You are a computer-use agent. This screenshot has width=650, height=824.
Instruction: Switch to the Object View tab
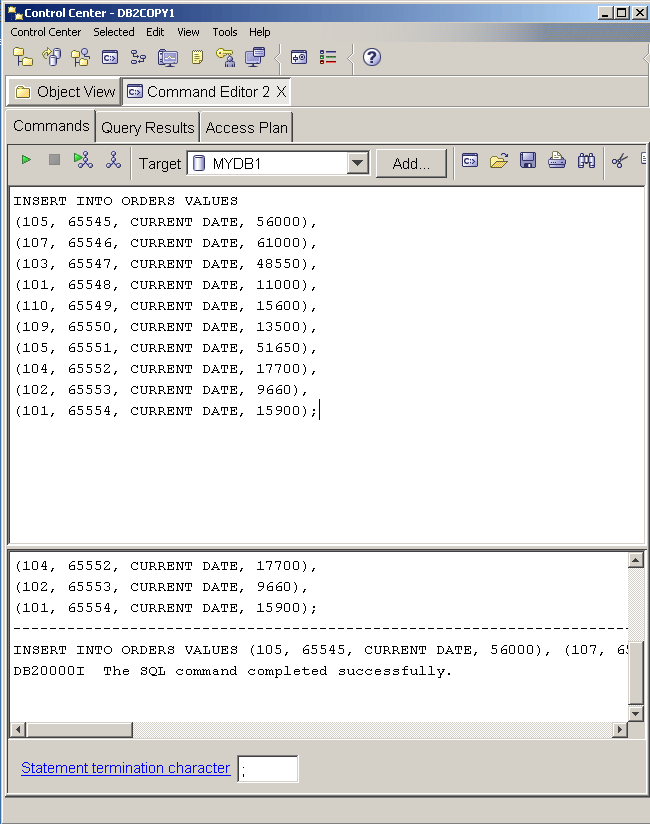[65, 92]
